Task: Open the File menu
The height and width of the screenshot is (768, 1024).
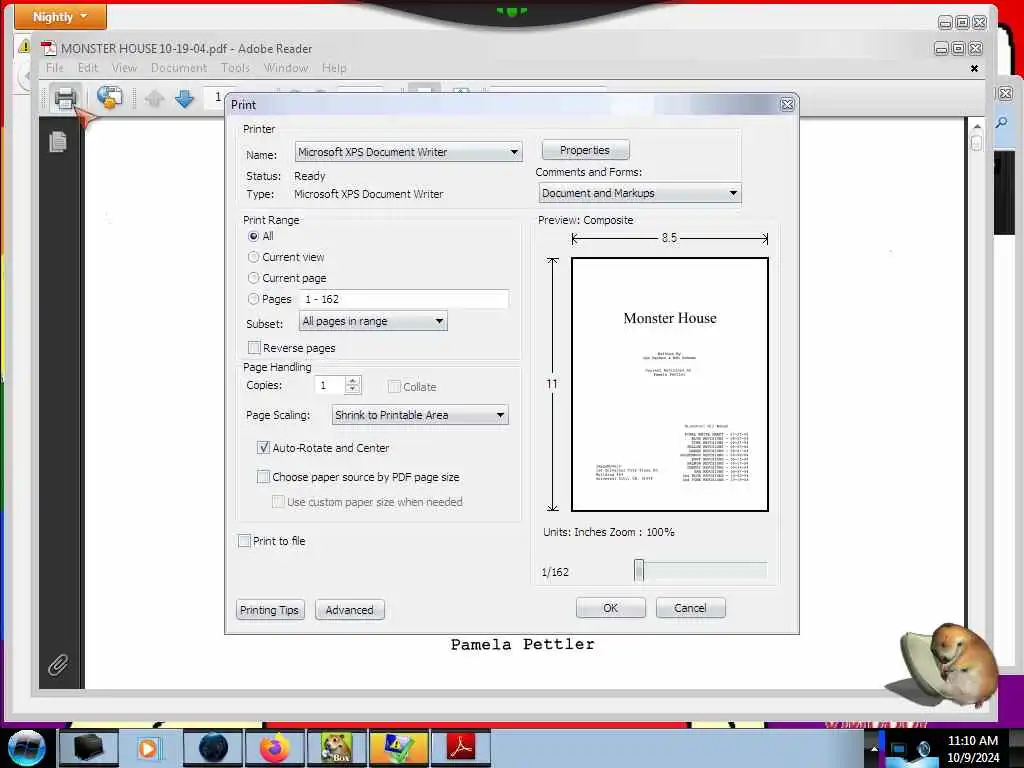Action: [x=54, y=68]
